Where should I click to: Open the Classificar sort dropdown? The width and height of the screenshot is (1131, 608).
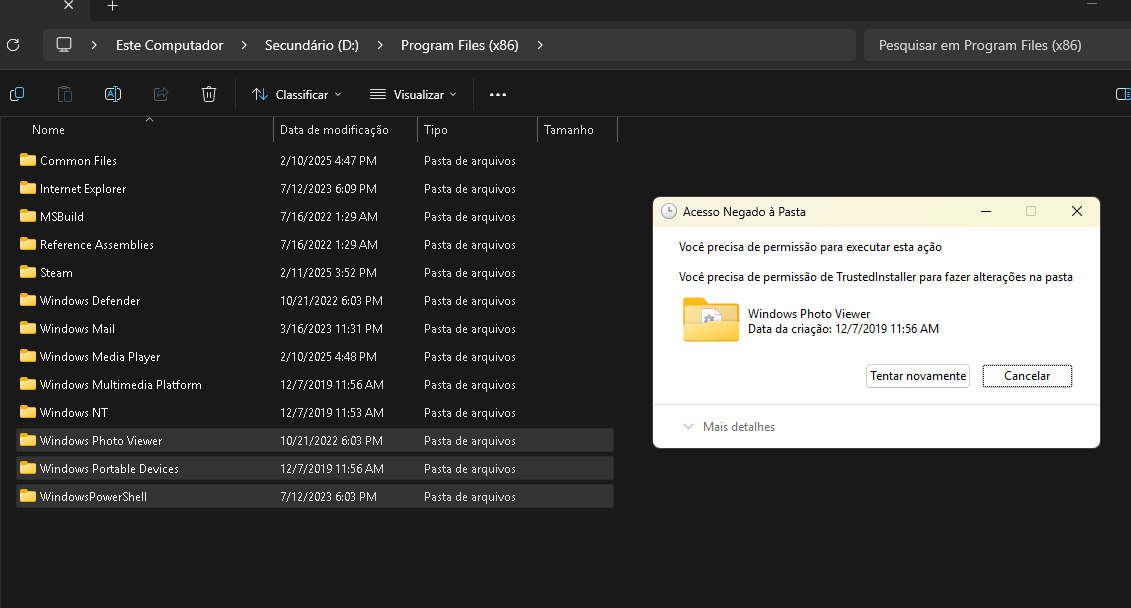pyautogui.click(x=296, y=94)
